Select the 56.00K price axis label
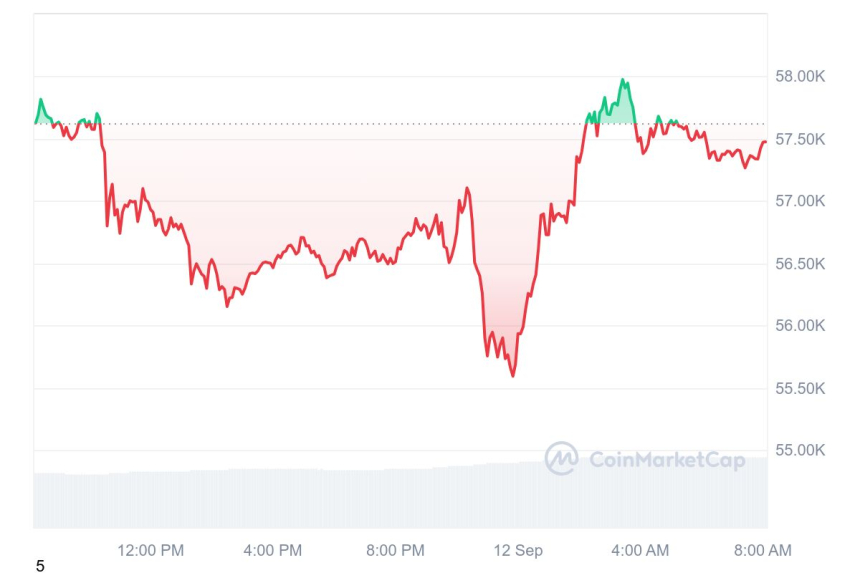This screenshot has width=860, height=573. pos(800,326)
